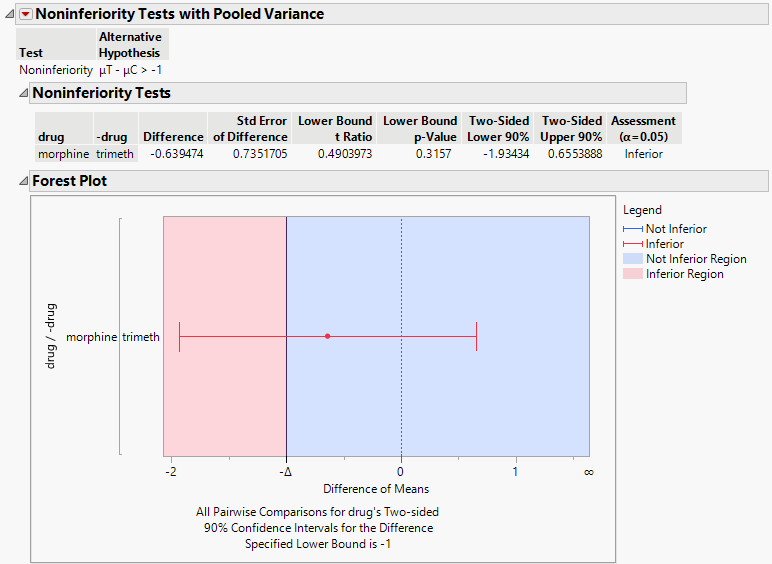Click the Not Inferior legend line marker
The width and height of the screenshot is (772, 564).
633,229
